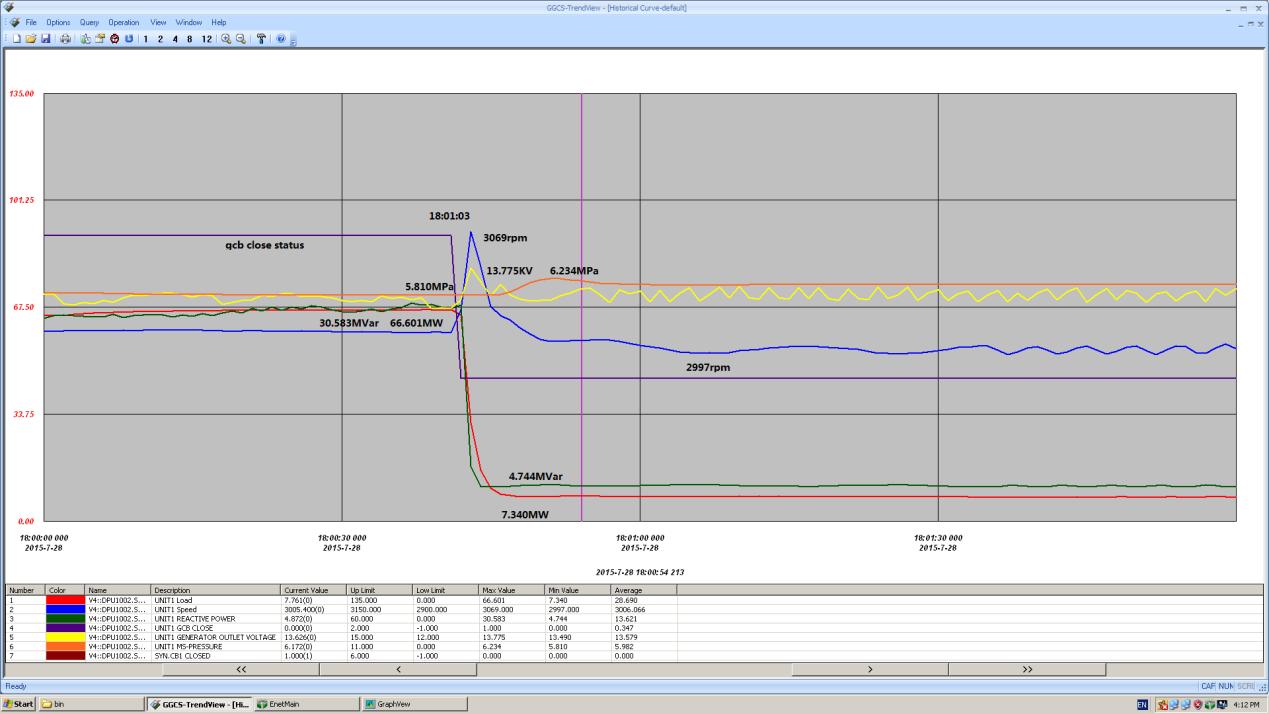1269x714 pixels.
Task: Set the time span to 12
Action: tap(207, 38)
